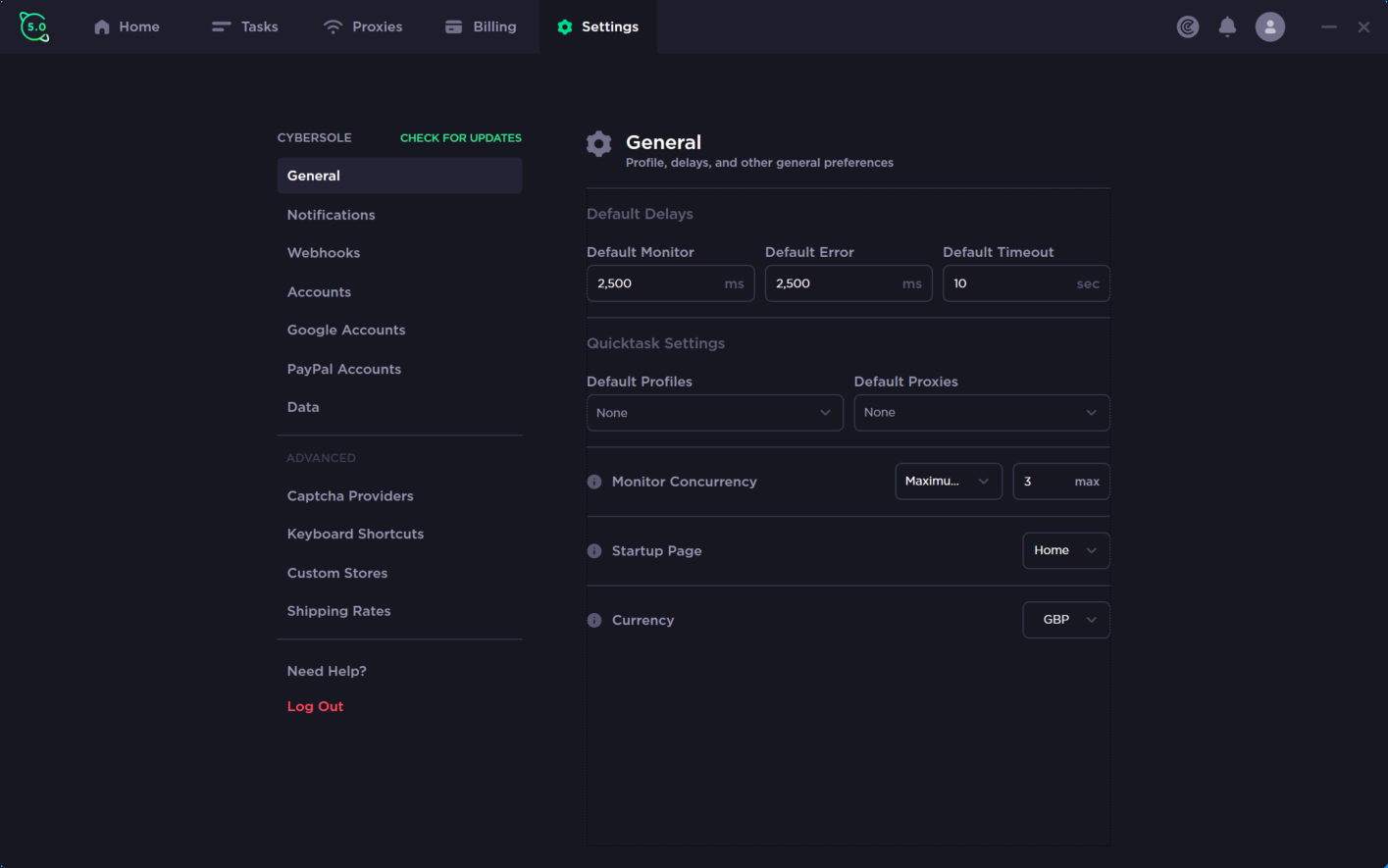Click the Quicktask Settings section heading

tap(656, 343)
